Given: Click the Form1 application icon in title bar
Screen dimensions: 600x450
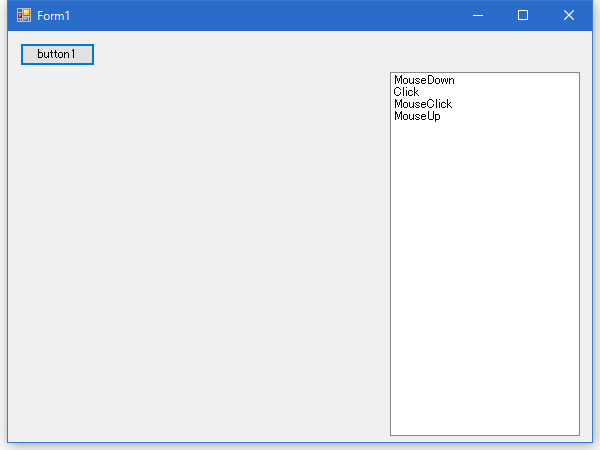Looking at the screenshot, I should click(24, 16).
